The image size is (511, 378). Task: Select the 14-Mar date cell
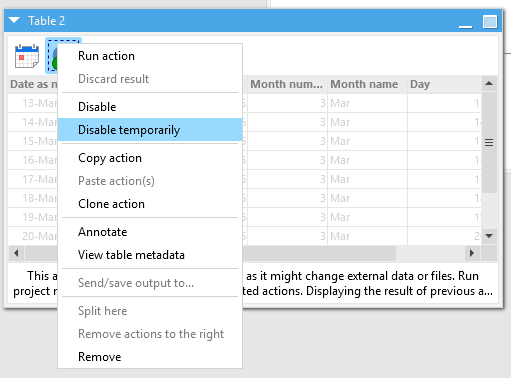(33, 122)
